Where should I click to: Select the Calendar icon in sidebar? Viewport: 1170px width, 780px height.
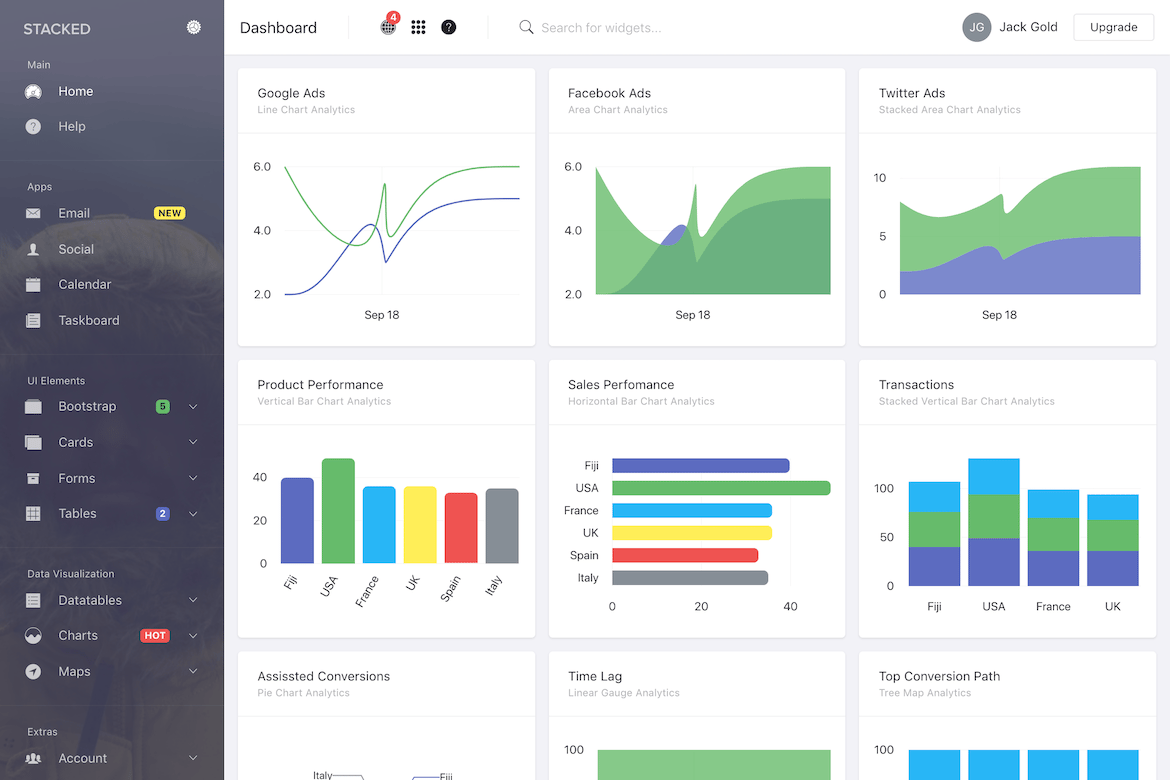pyautogui.click(x=34, y=284)
